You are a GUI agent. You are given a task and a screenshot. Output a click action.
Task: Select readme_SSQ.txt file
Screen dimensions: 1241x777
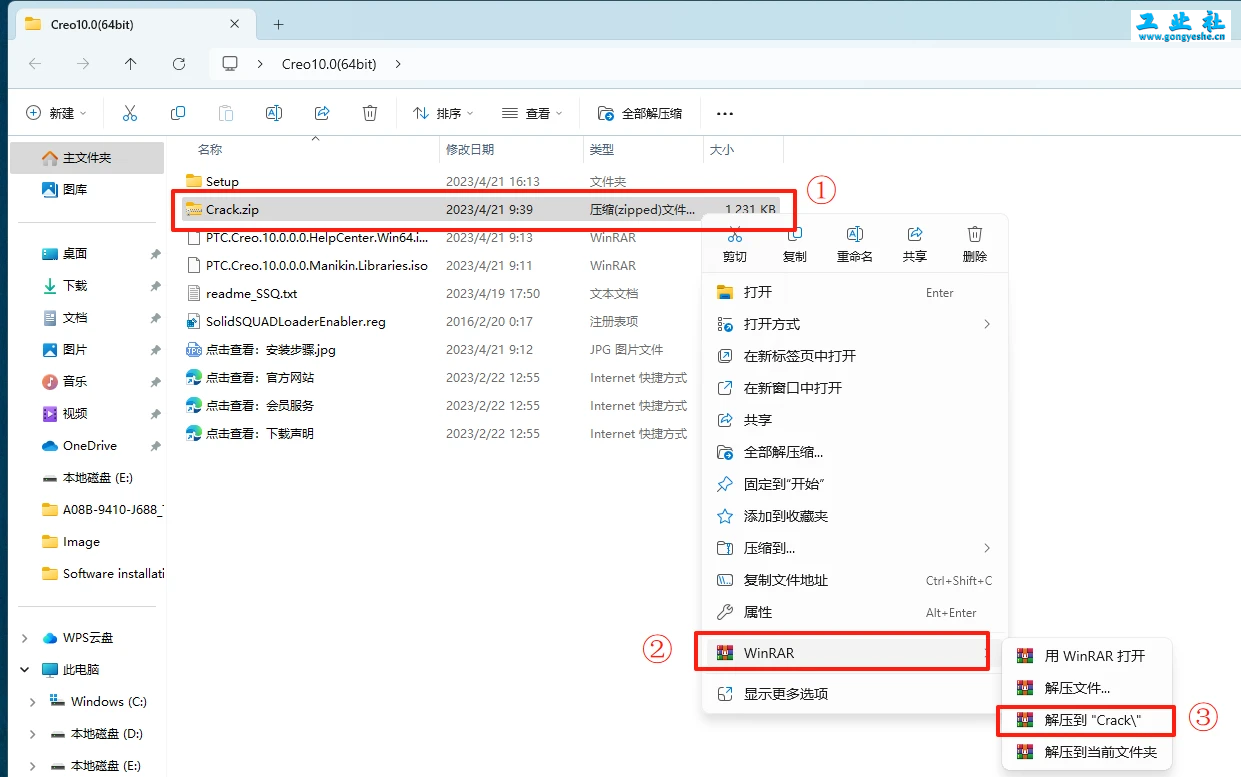click(x=241, y=294)
